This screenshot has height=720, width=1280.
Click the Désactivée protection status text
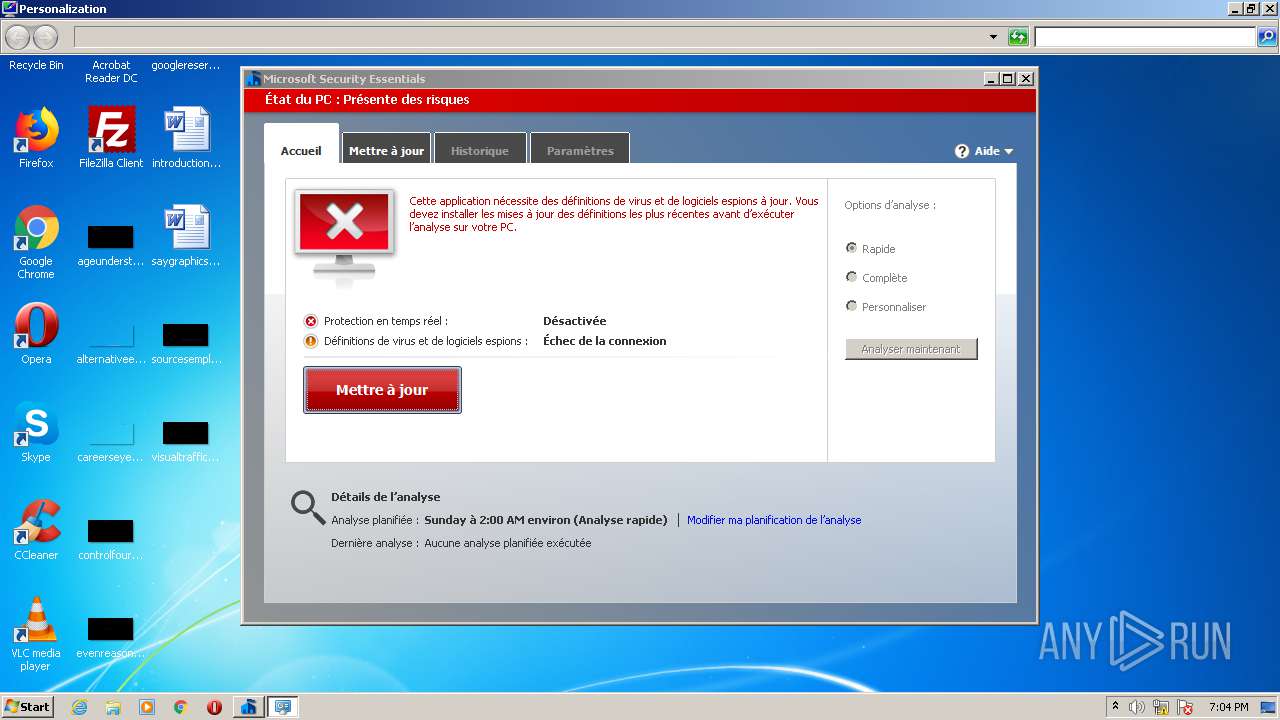[x=574, y=321]
